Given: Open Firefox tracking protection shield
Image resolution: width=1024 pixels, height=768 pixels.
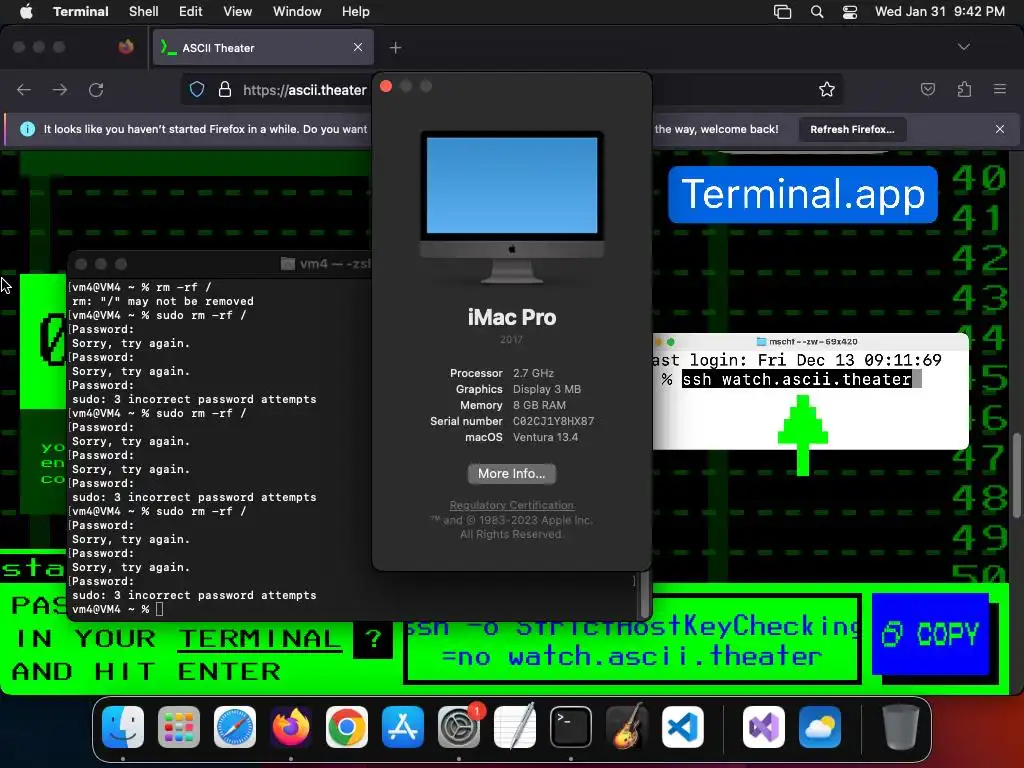Looking at the screenshot, I should (197, 89).
